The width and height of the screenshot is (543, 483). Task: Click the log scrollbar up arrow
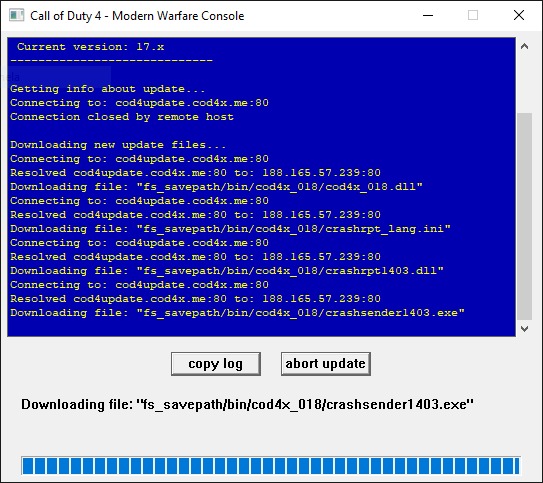point(524,46)
